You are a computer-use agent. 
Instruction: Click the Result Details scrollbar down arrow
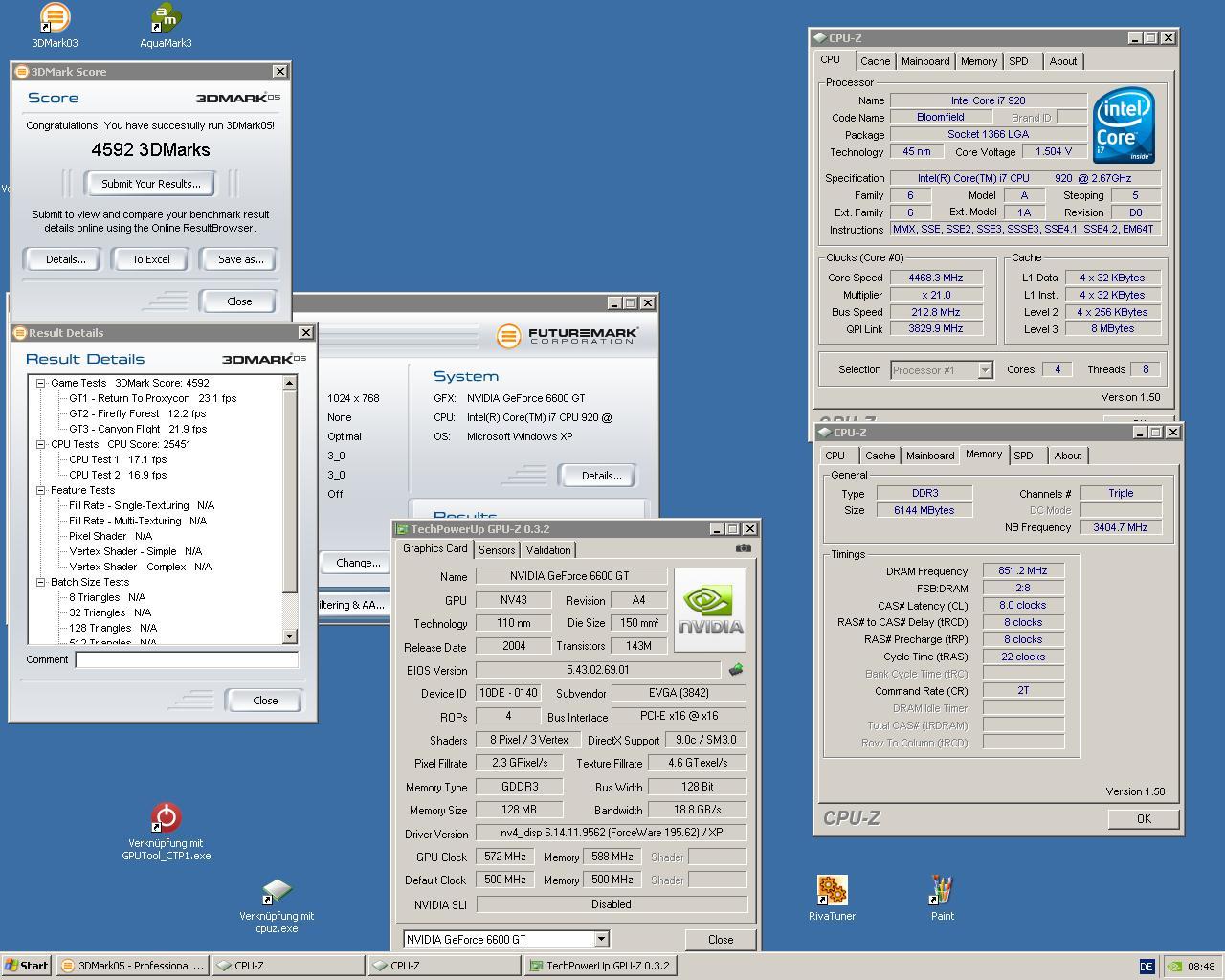tap(290, 636)
